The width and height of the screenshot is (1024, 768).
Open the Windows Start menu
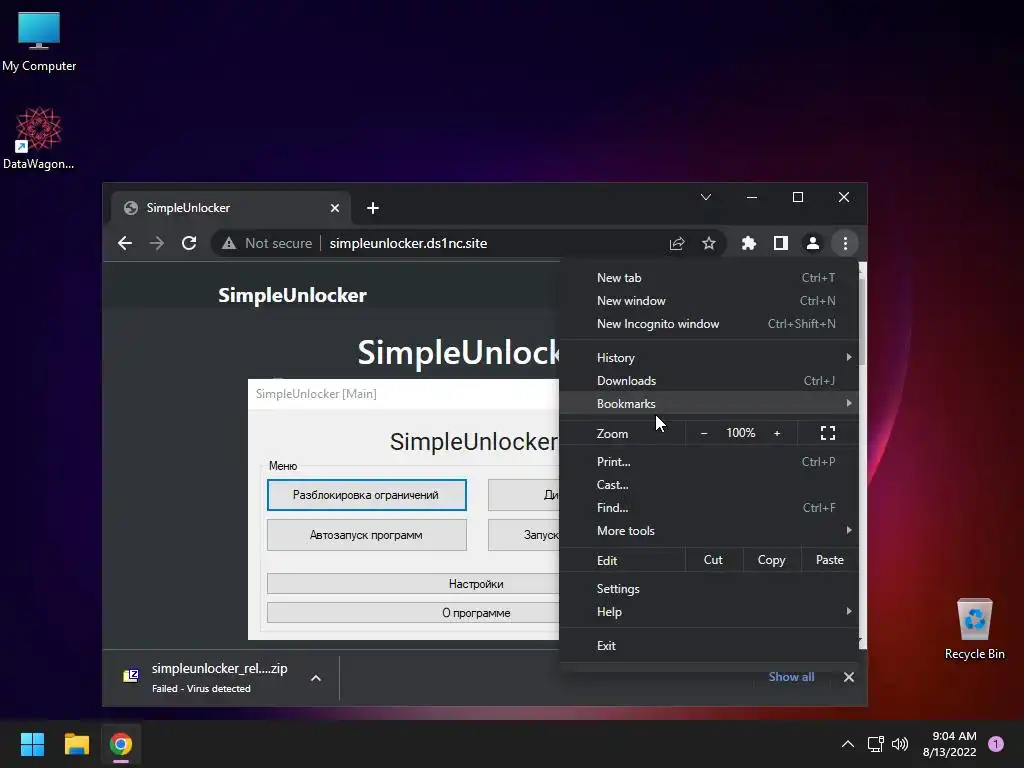pyautogui.click(x=32, y=744)
